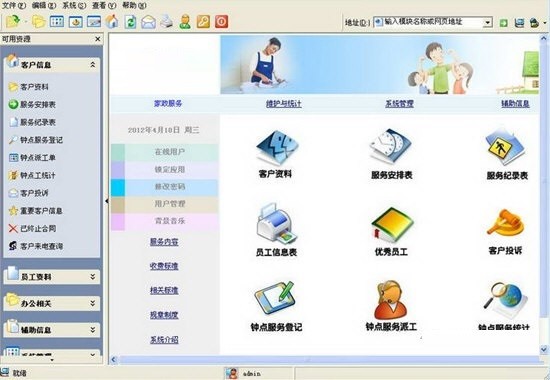Click the key icon in toolbar
This screenshot has height=380, width=550.
pyautogui.click(x=203, y=22)
